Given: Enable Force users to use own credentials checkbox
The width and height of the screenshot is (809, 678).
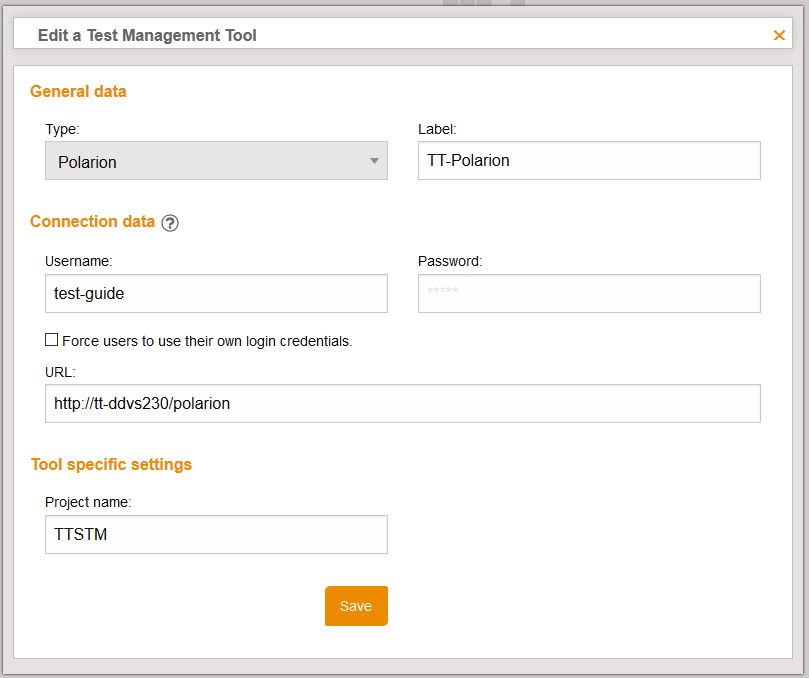Looking at the screenshot, I should (52, 340).
